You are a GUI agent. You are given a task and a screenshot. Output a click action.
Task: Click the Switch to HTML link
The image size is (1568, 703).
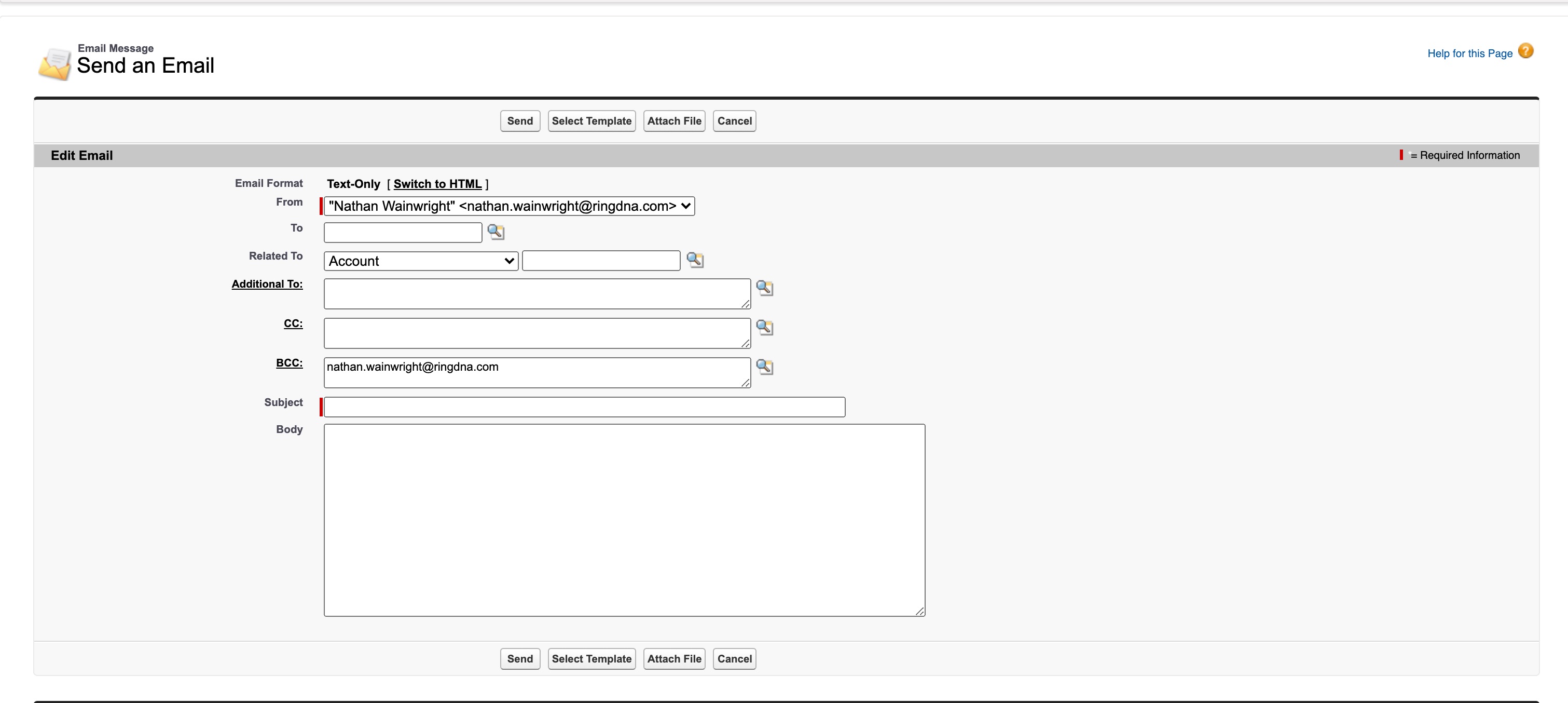(x=437, y=184)
